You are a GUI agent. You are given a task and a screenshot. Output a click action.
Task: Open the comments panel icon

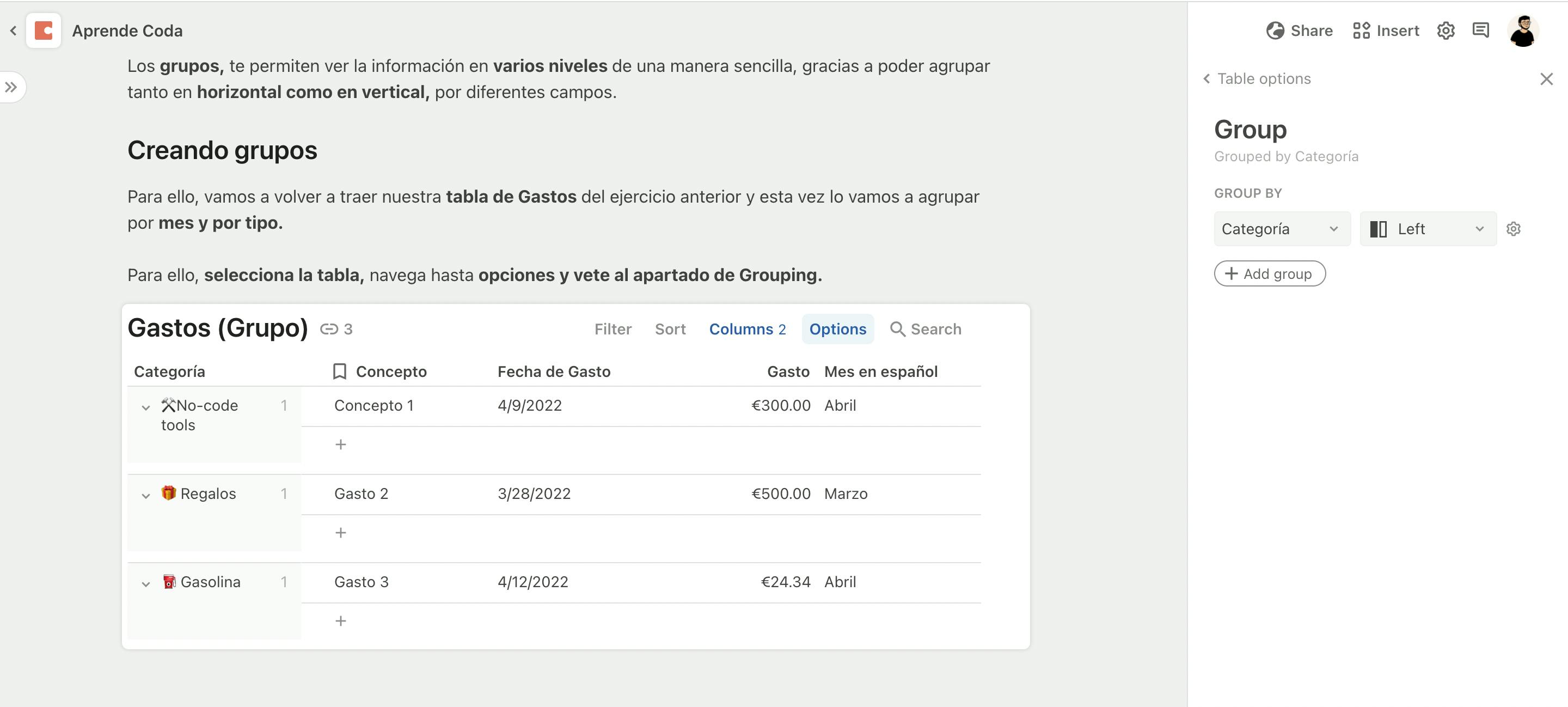coord(1480,31)
